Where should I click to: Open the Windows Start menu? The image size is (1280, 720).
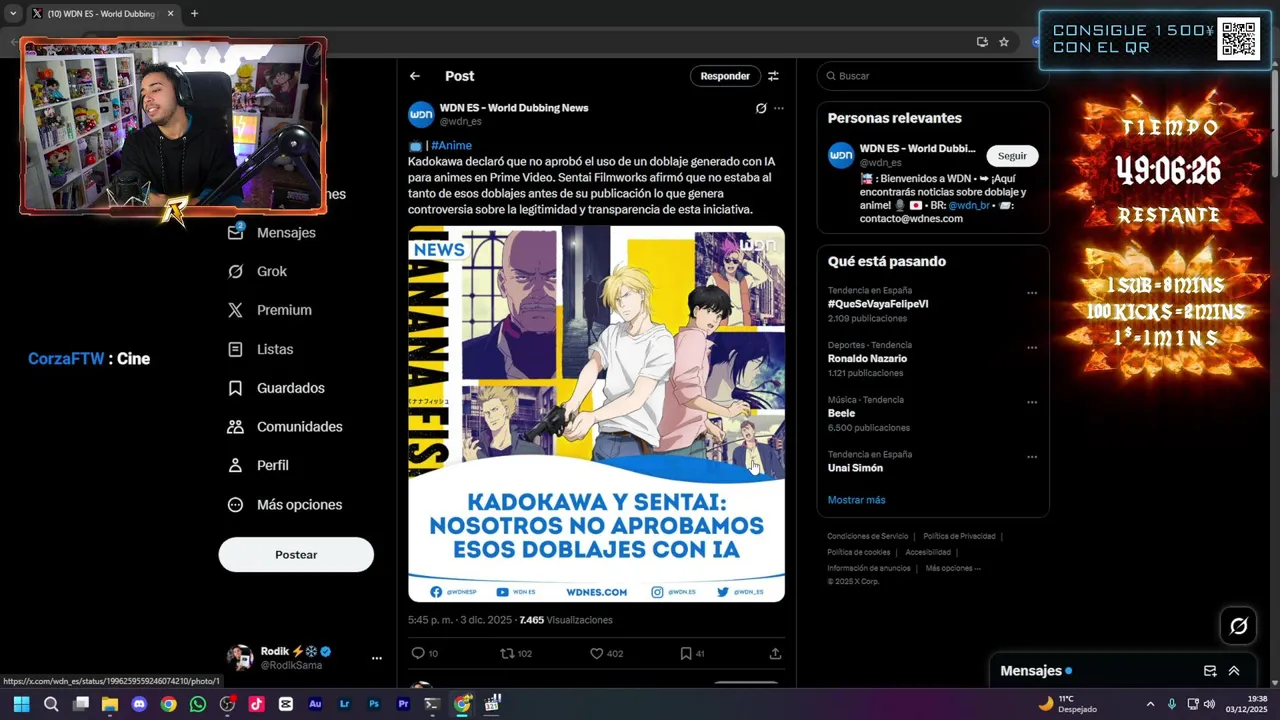21,704
